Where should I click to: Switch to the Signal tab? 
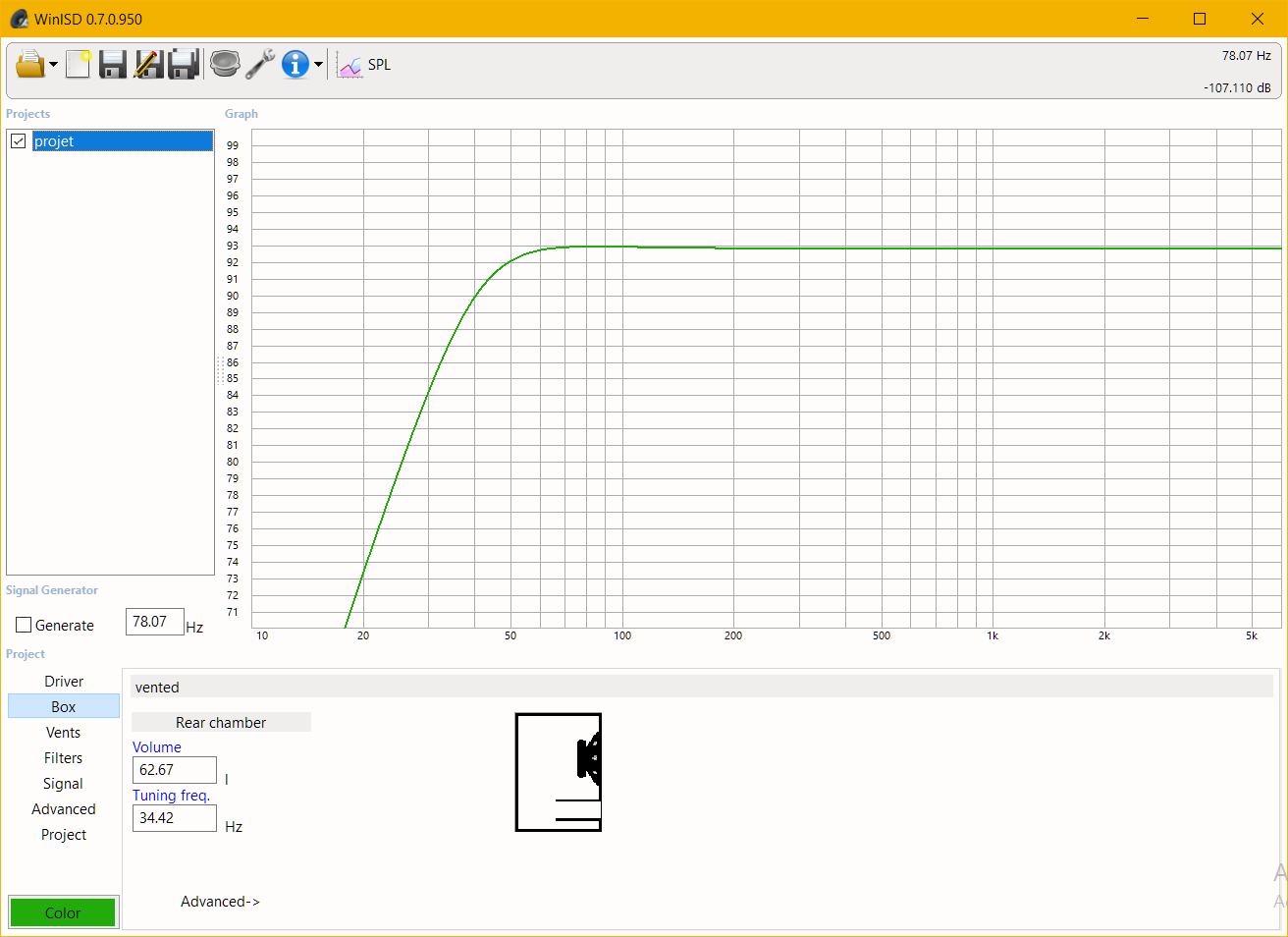64,783
